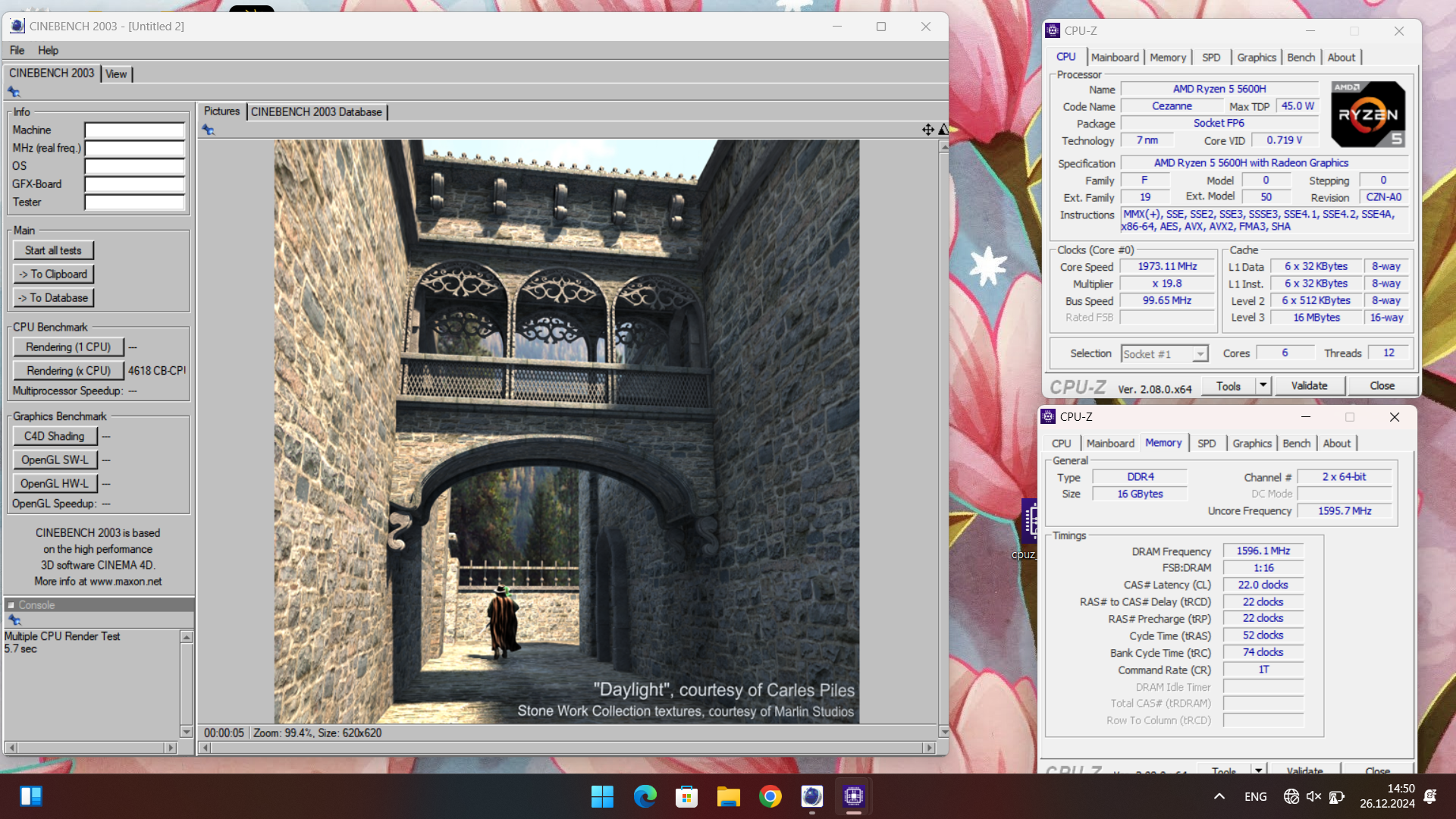Screen dimensions: 1456x819
Task: Open About tab in upper CPU-Z window
Action: pos(1341,58)
